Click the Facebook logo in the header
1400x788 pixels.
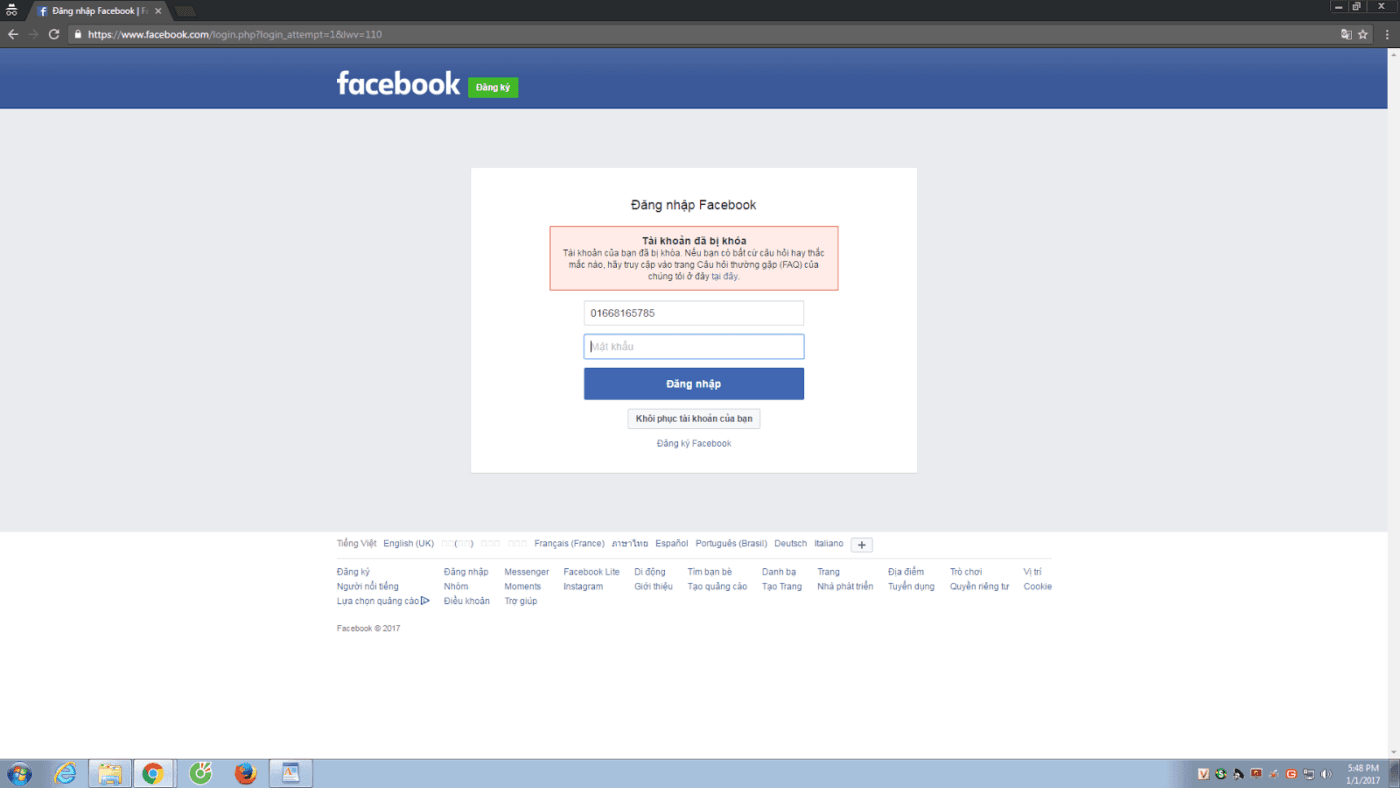(x=398, y=83)
